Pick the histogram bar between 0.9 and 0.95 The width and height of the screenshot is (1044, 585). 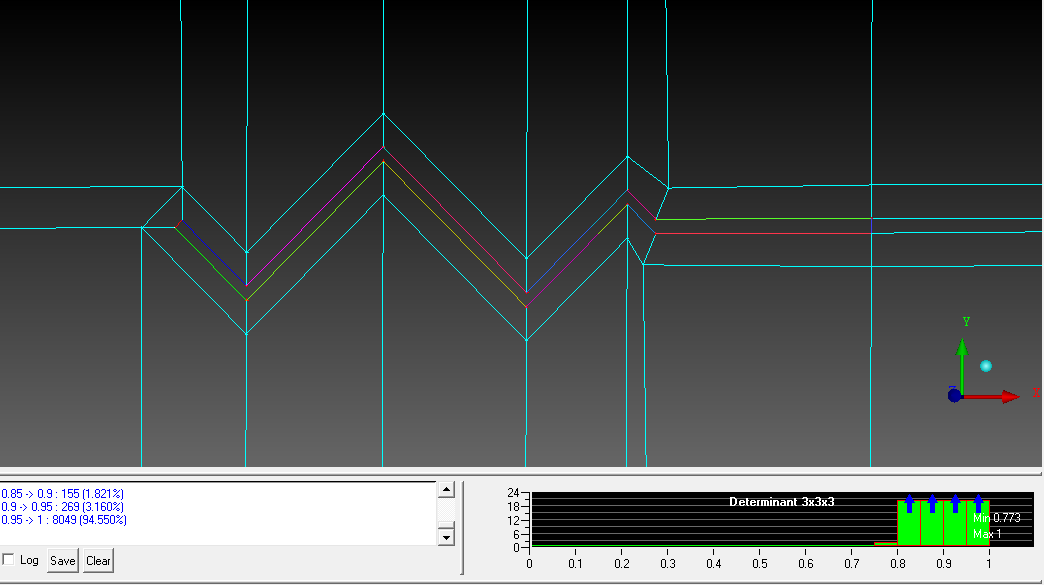coord(955,523)
